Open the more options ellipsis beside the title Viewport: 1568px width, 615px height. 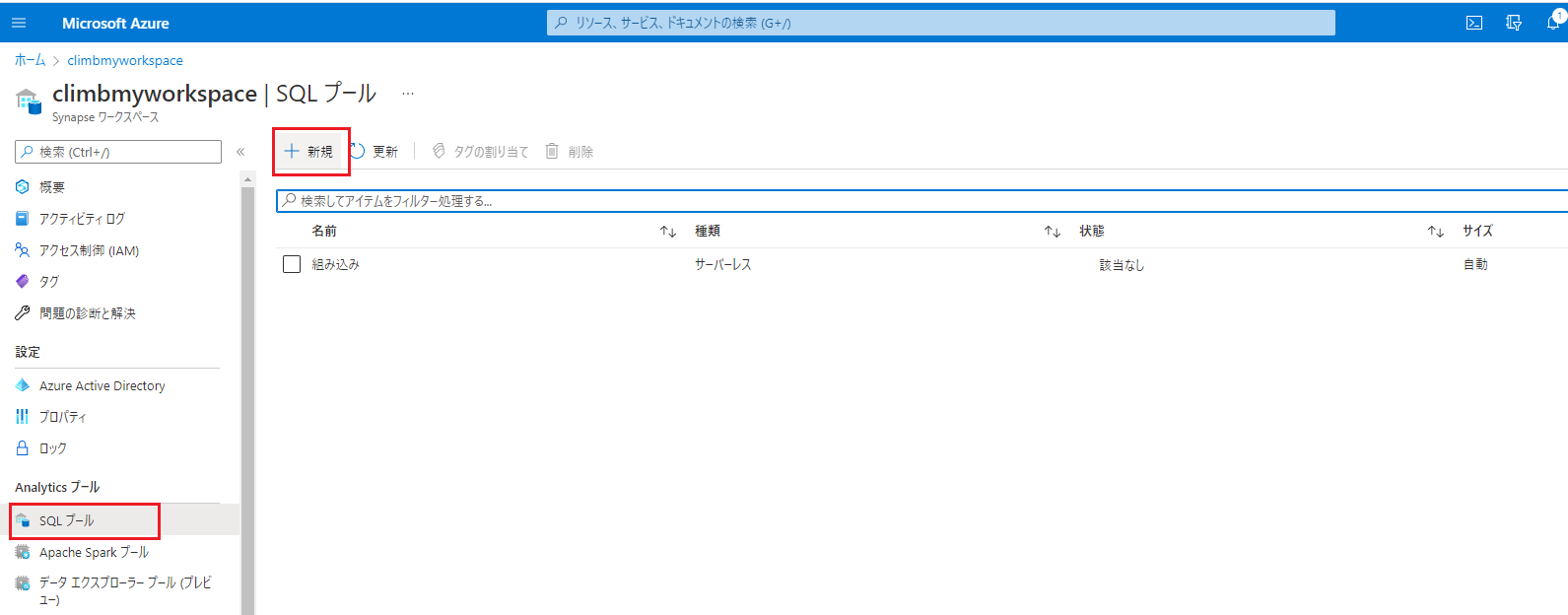point(408,94)
